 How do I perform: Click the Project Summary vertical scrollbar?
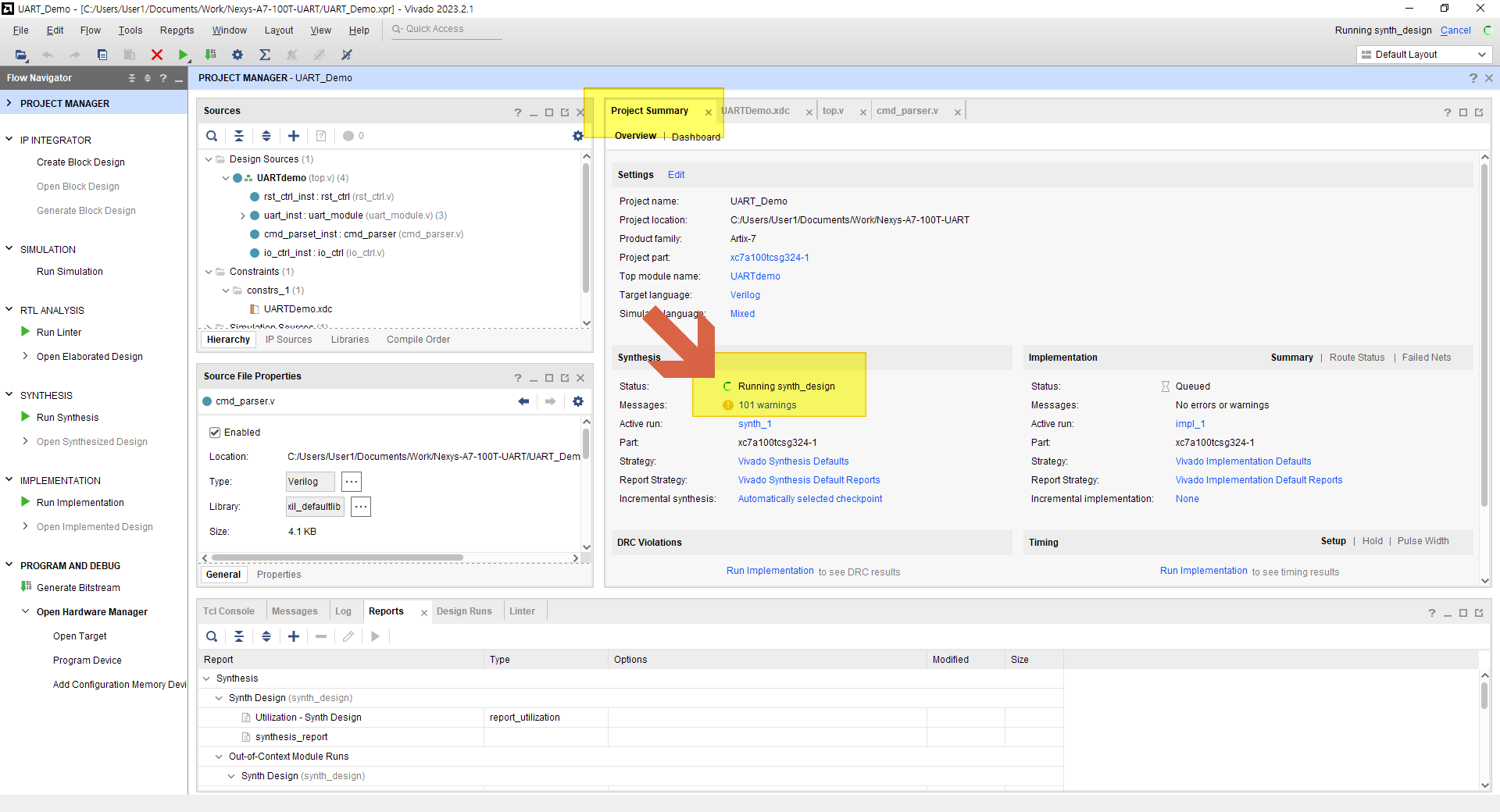click(1485, 336)
